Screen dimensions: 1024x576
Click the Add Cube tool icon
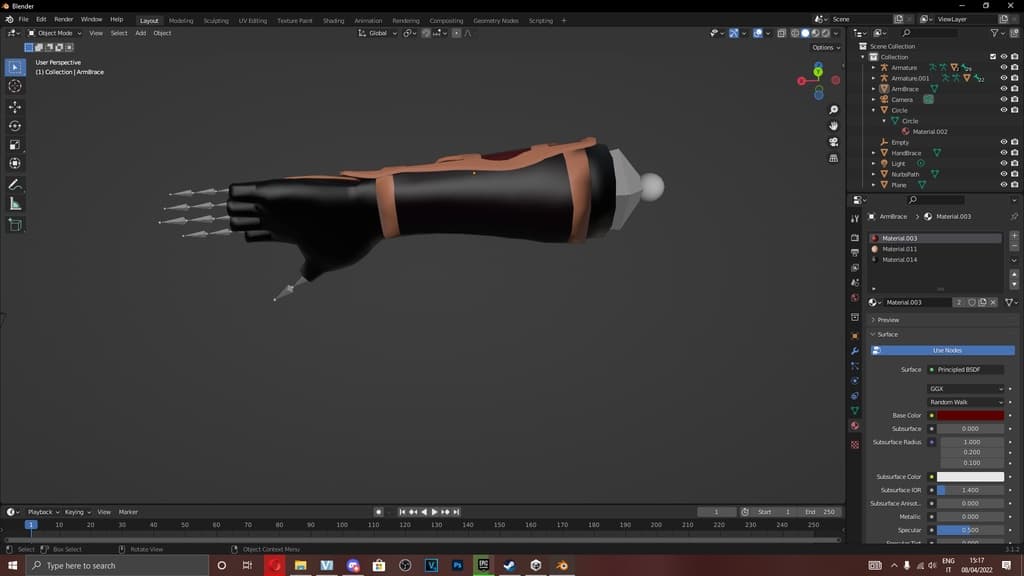click(x=15, y=225)
